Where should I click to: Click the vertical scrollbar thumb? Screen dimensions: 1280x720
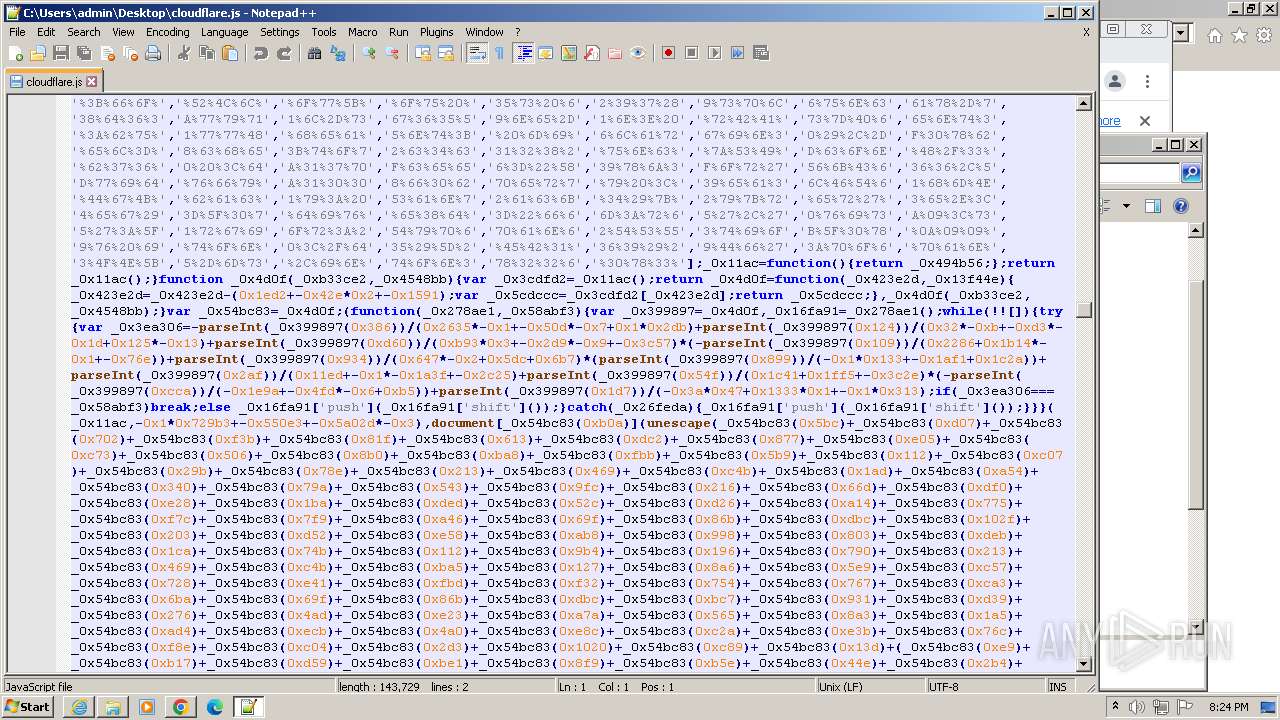[1083, 310]
